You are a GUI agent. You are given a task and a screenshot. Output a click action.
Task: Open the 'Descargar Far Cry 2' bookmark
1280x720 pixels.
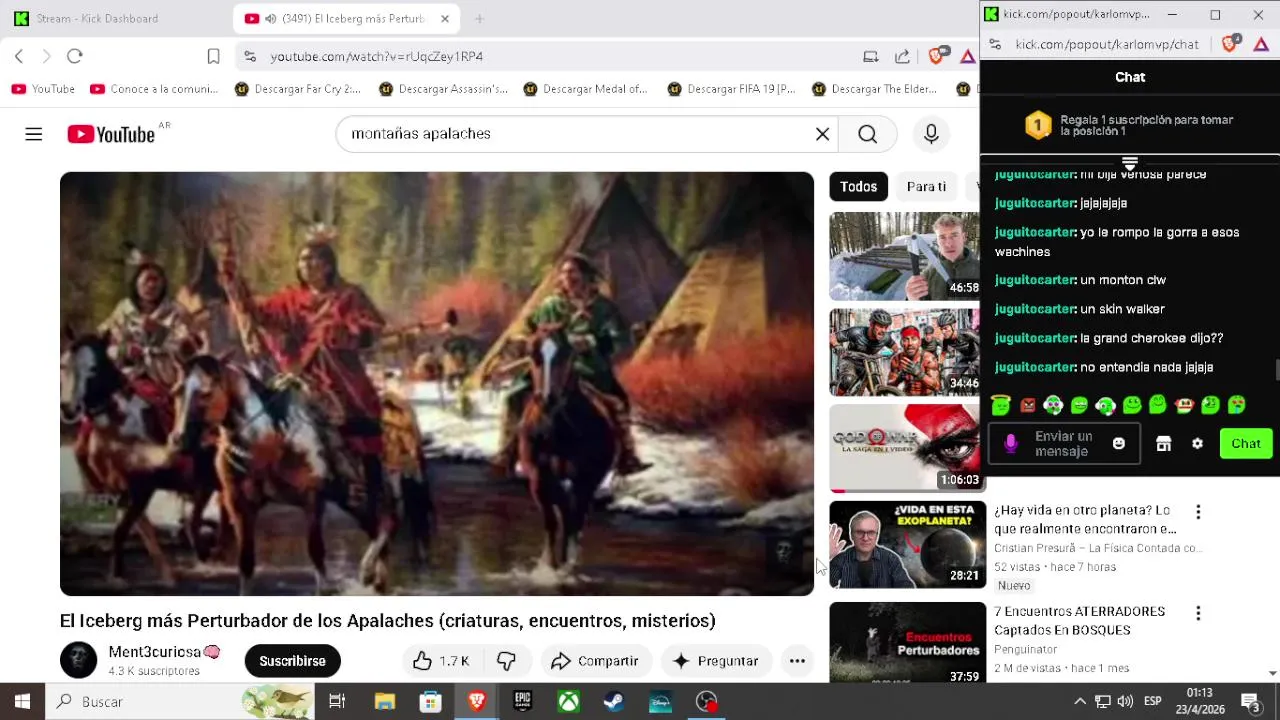297,89
